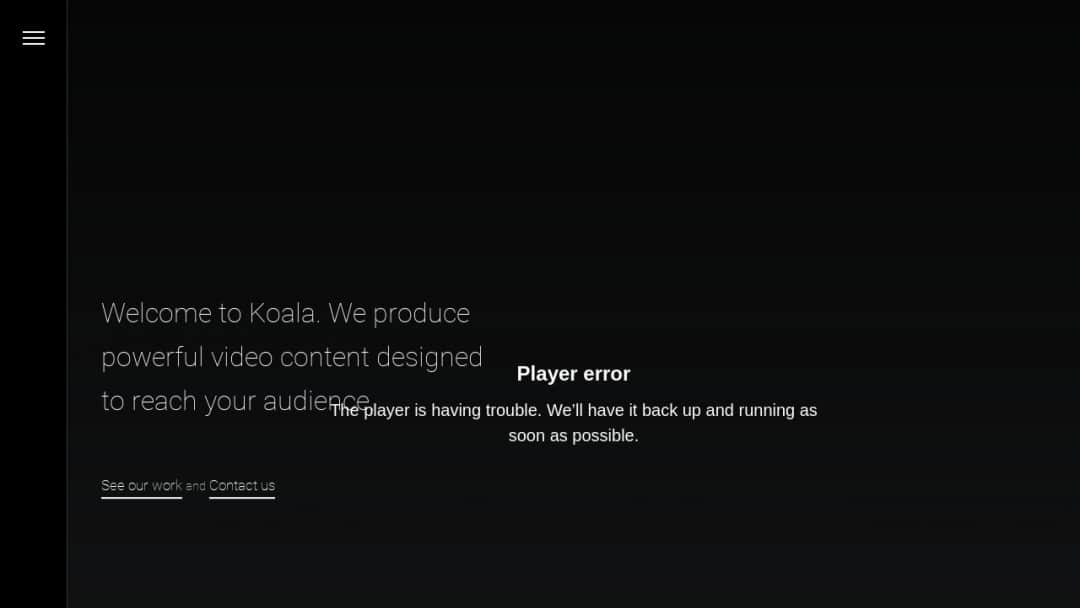Click the word 'and' between the footer links
The height and width of the screenshot is (608, 1080).
click(x=195, y=486)
